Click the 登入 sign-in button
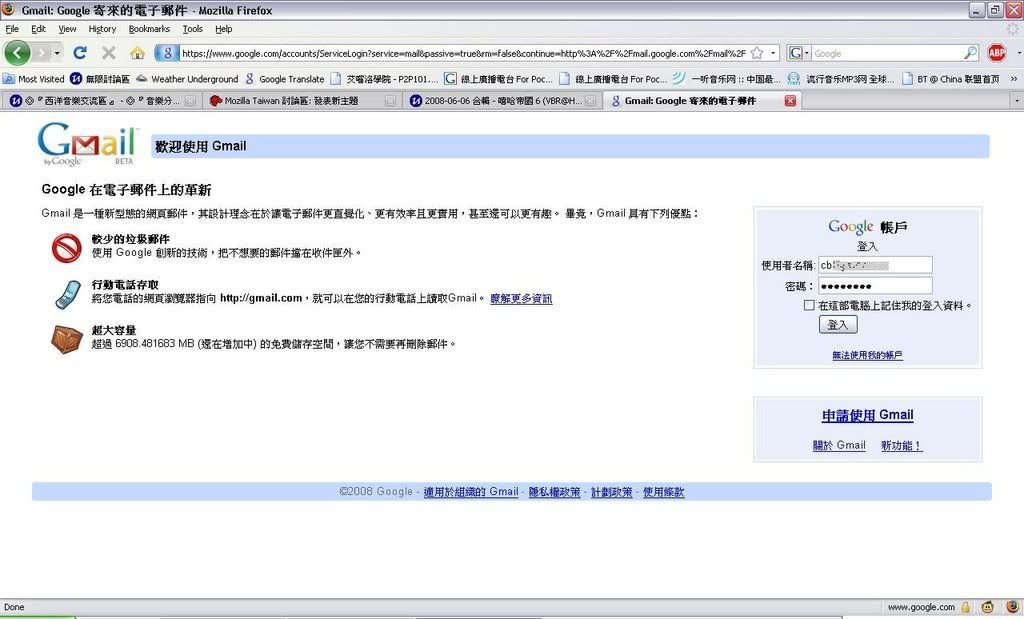 (x=838, y=325)
